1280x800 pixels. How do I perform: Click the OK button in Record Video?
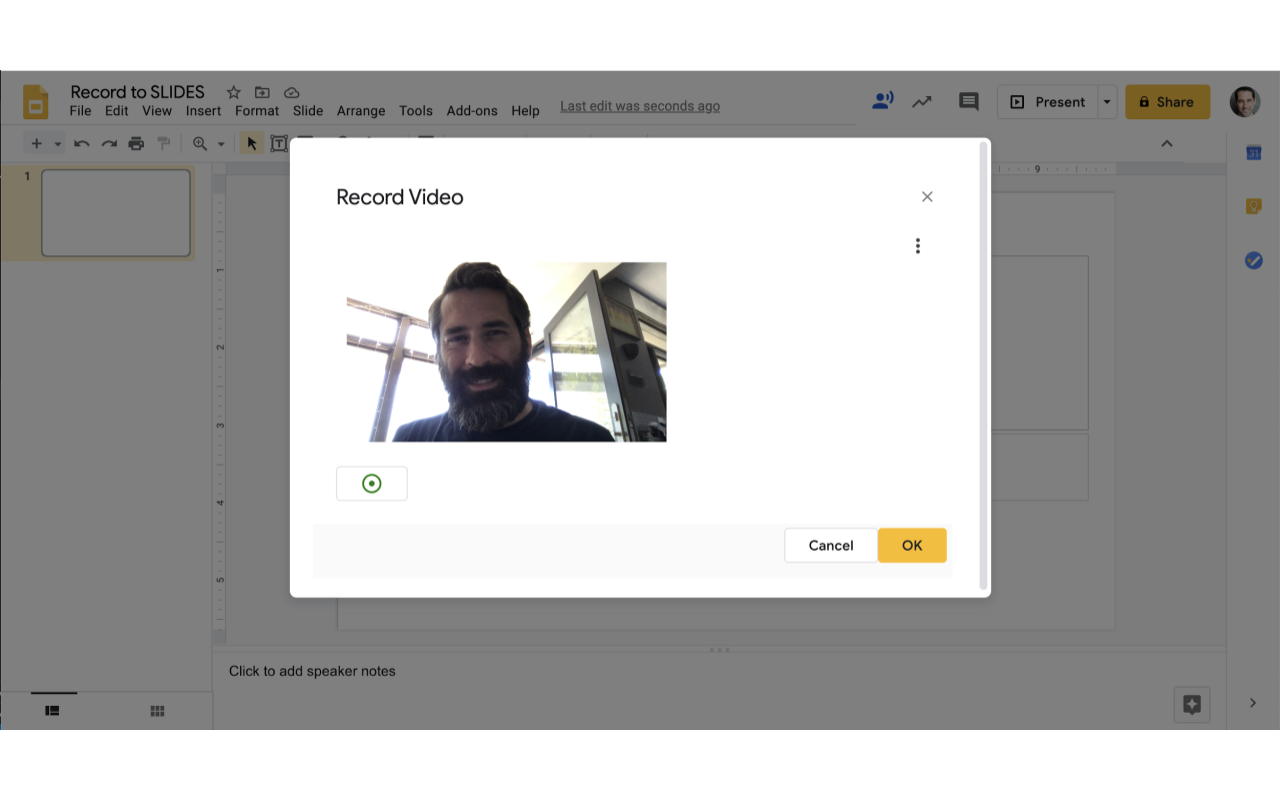point(911,545)
